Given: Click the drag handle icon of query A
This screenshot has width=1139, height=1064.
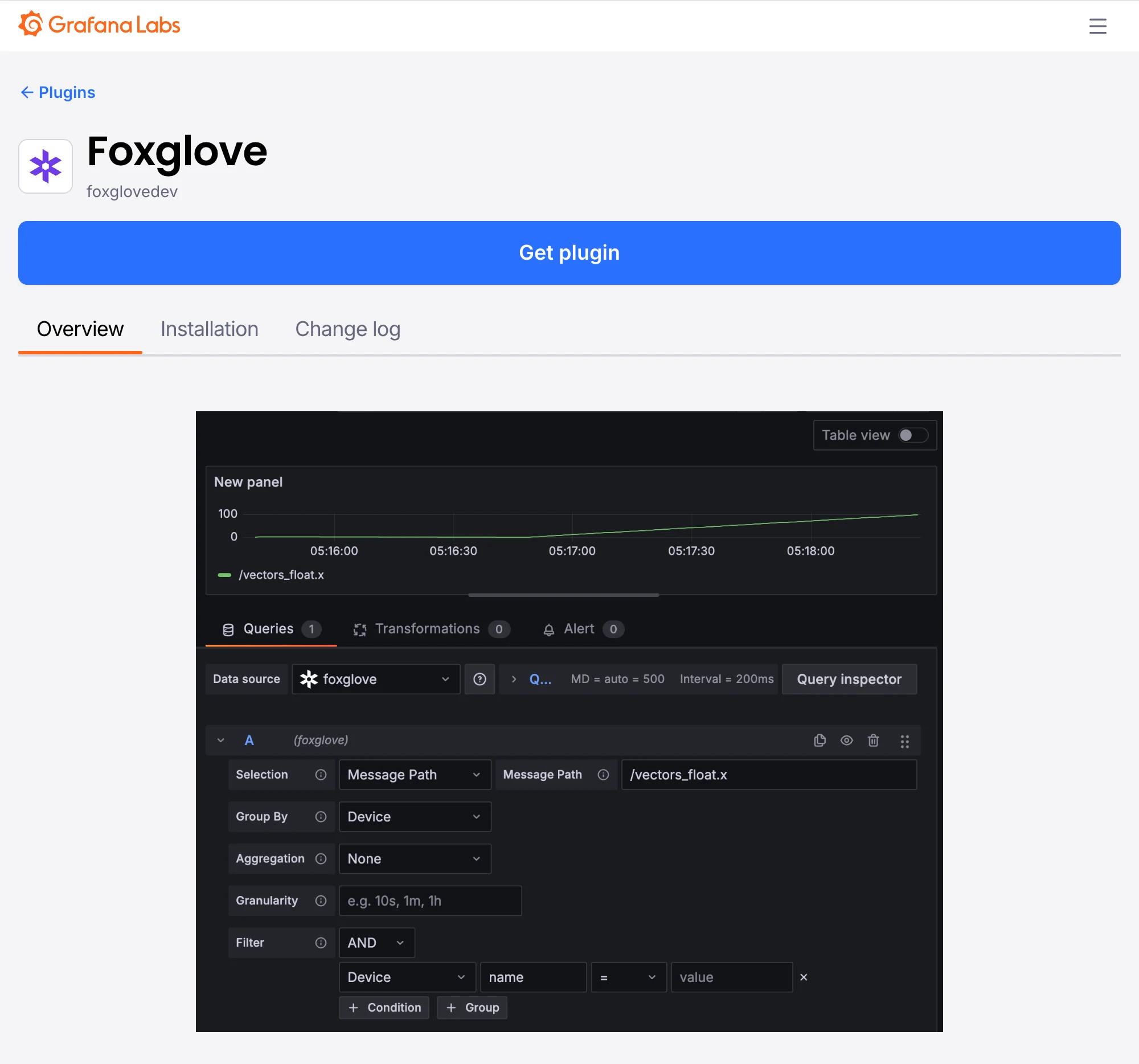Looking at the screenshot, I should 904,742.
